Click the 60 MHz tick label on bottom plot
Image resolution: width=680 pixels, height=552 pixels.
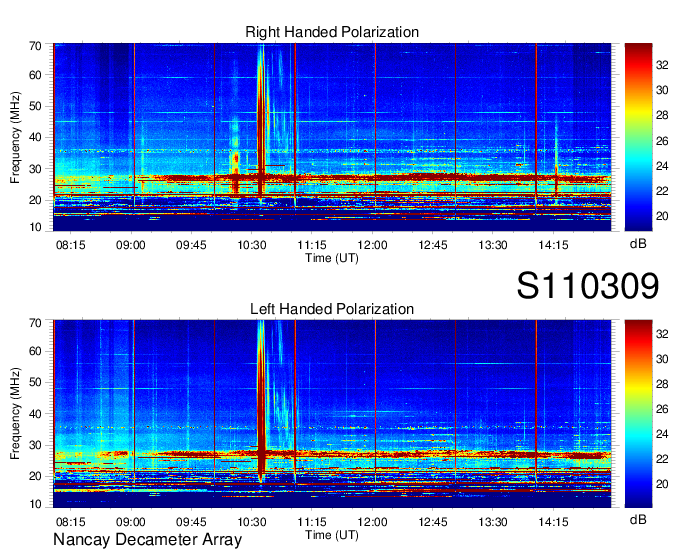tap(36, 351)
